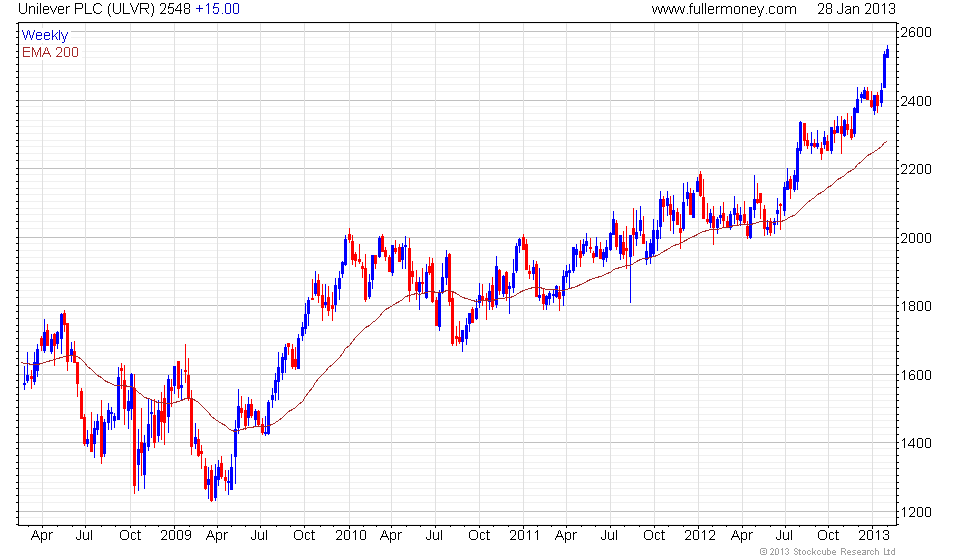Viewport: 980px width, 560px height.
Task: Click the 2012 year marker on axis
Action: click(699, 536)
